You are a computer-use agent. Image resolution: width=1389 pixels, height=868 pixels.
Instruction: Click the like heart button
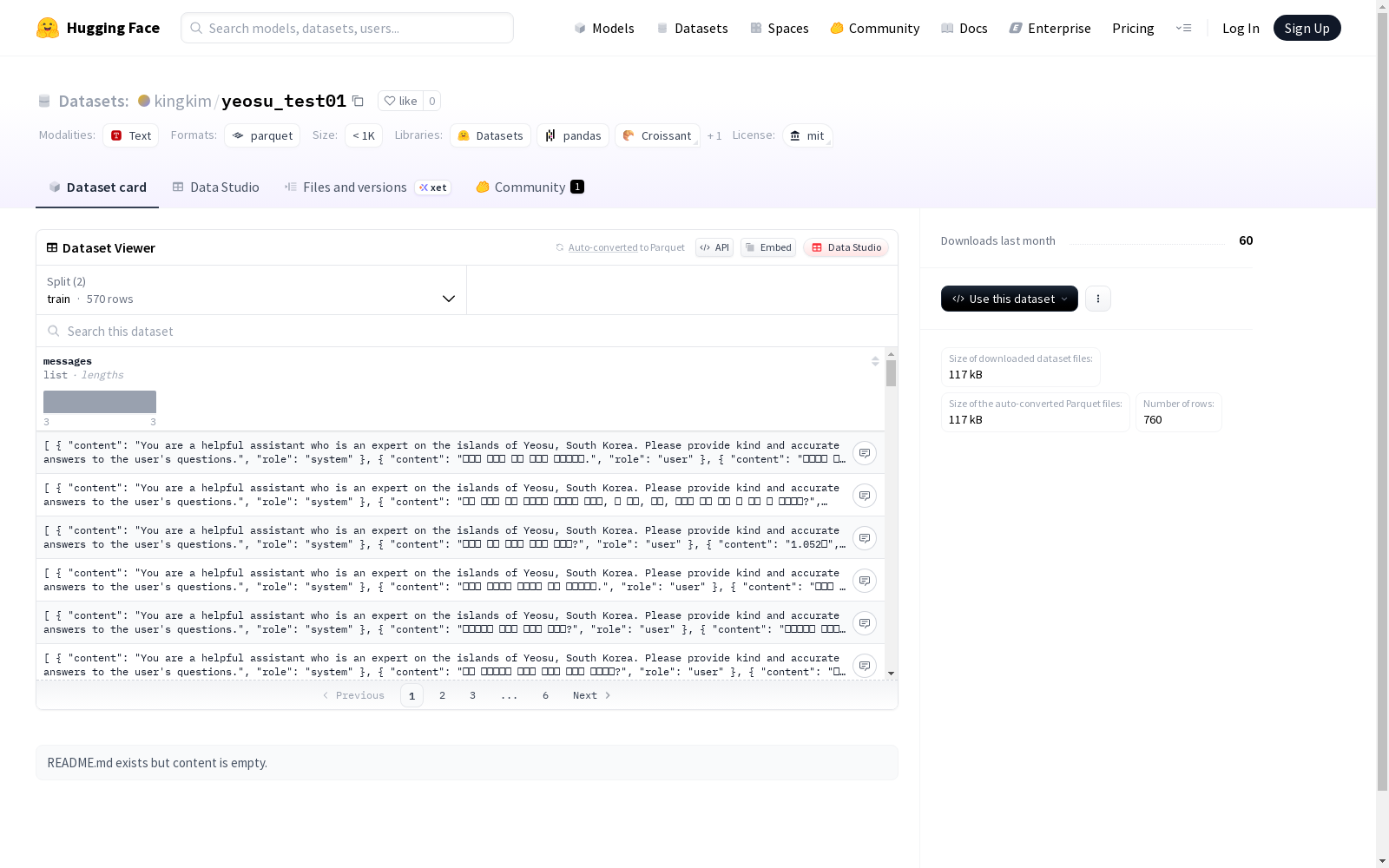(400, 101)
